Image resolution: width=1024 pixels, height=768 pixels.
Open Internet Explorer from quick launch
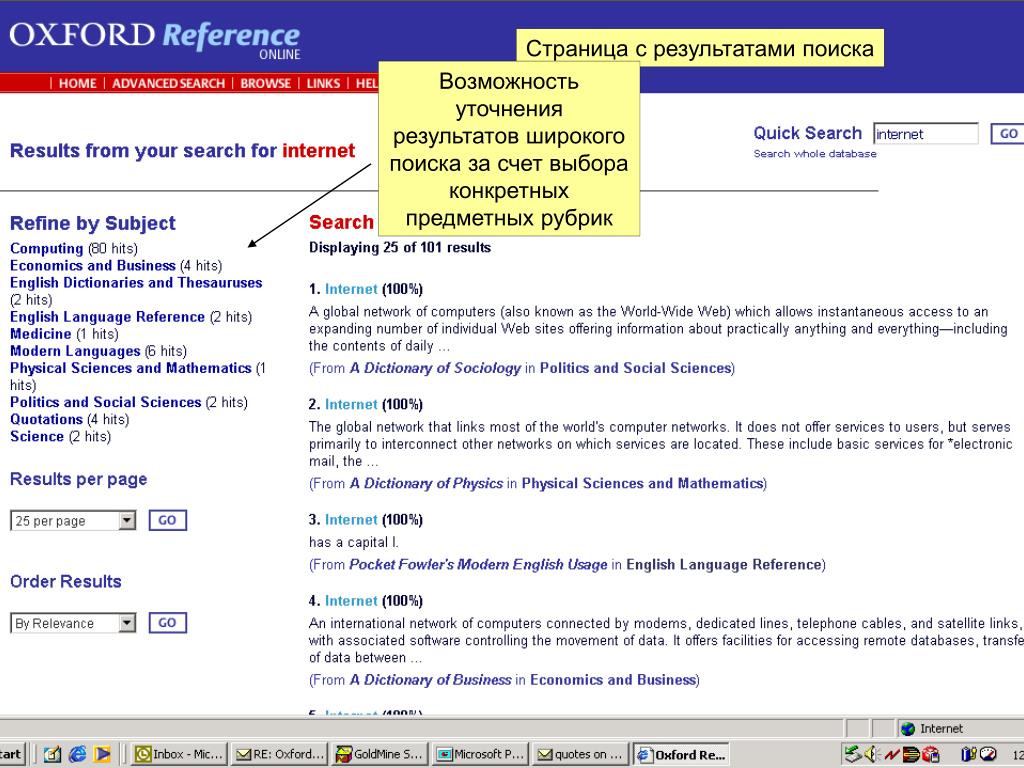pos(77,754)
